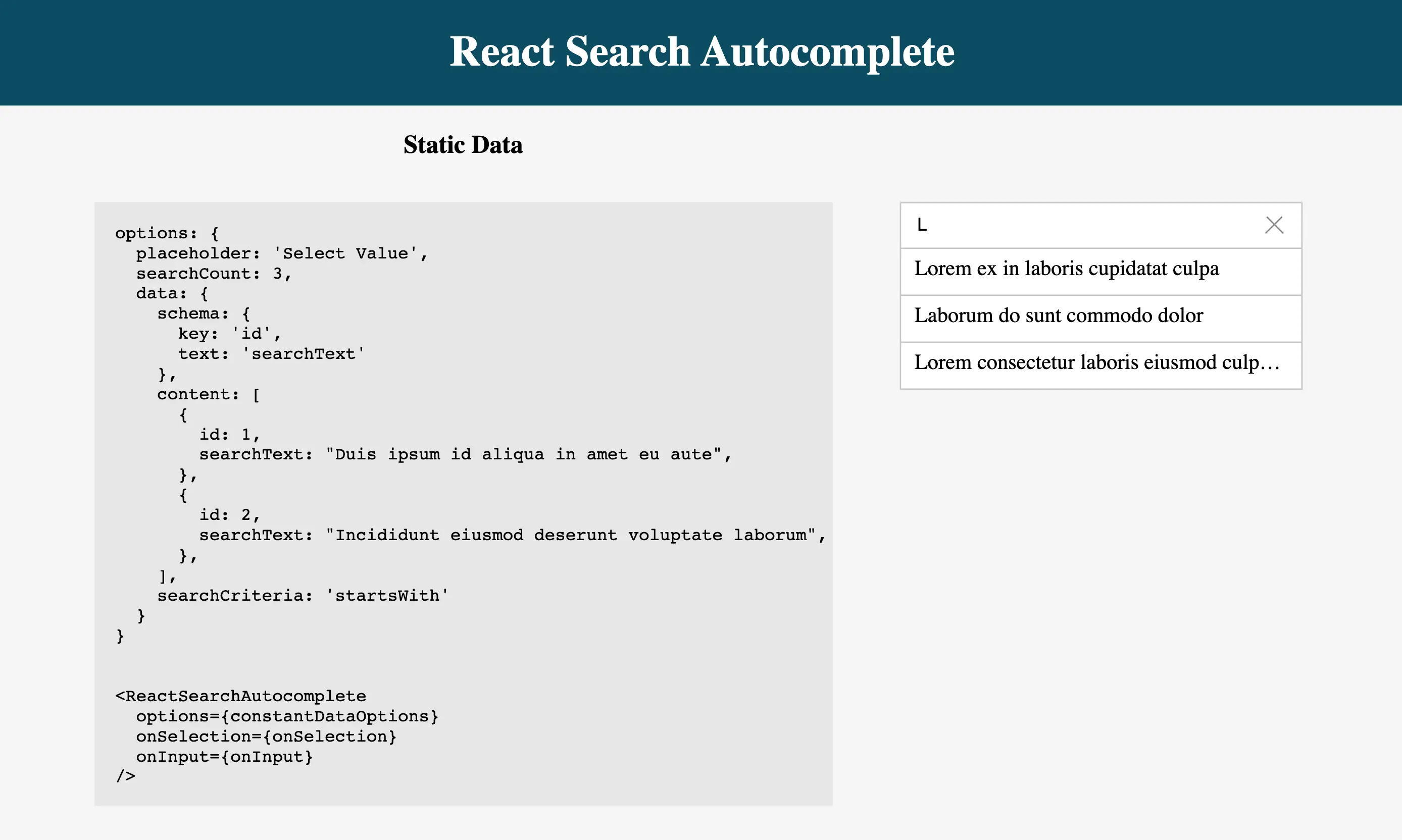The height and width of the screenshot is (840, 1402).
Task: Click on the 'Static Data' section label
Action: point(463,145)
